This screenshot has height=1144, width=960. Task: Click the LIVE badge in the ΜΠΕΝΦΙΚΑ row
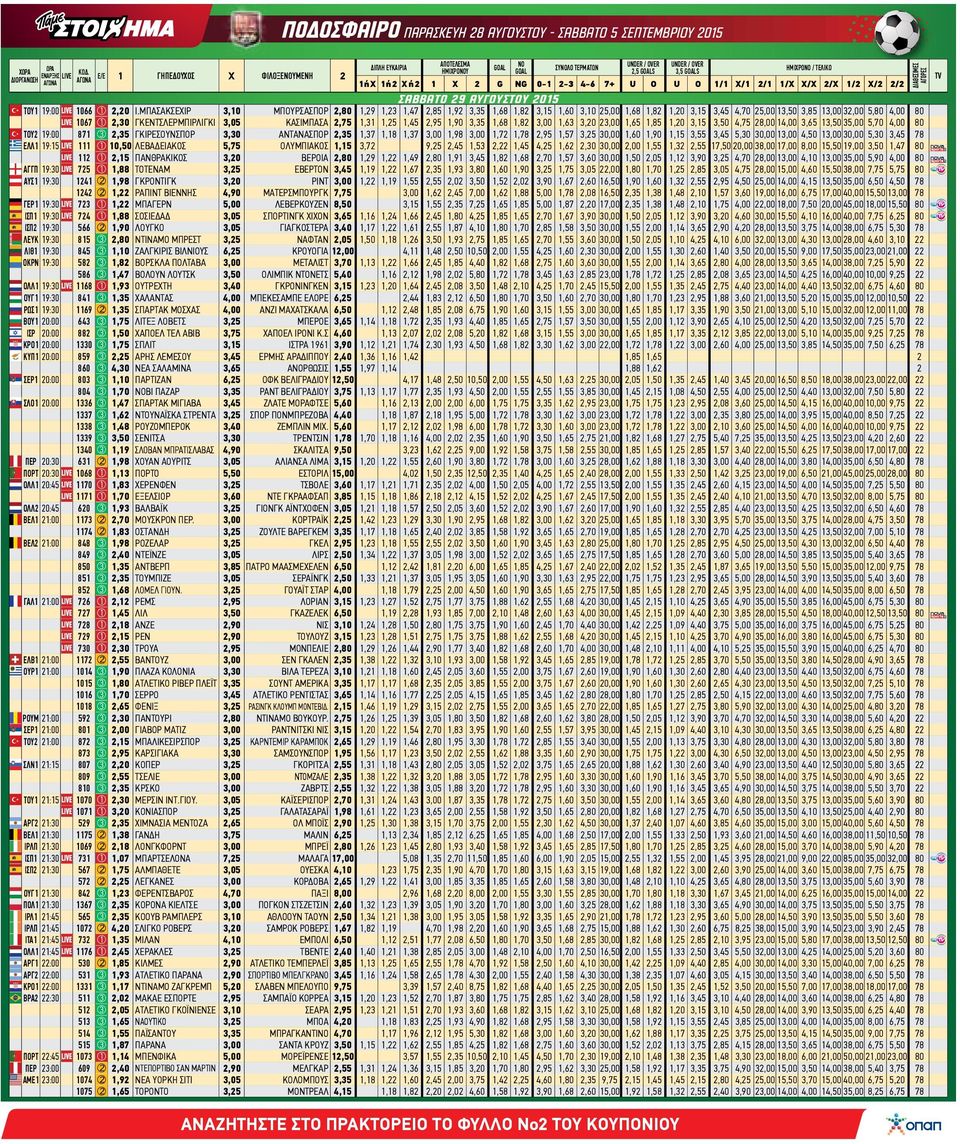(67, 1056)
